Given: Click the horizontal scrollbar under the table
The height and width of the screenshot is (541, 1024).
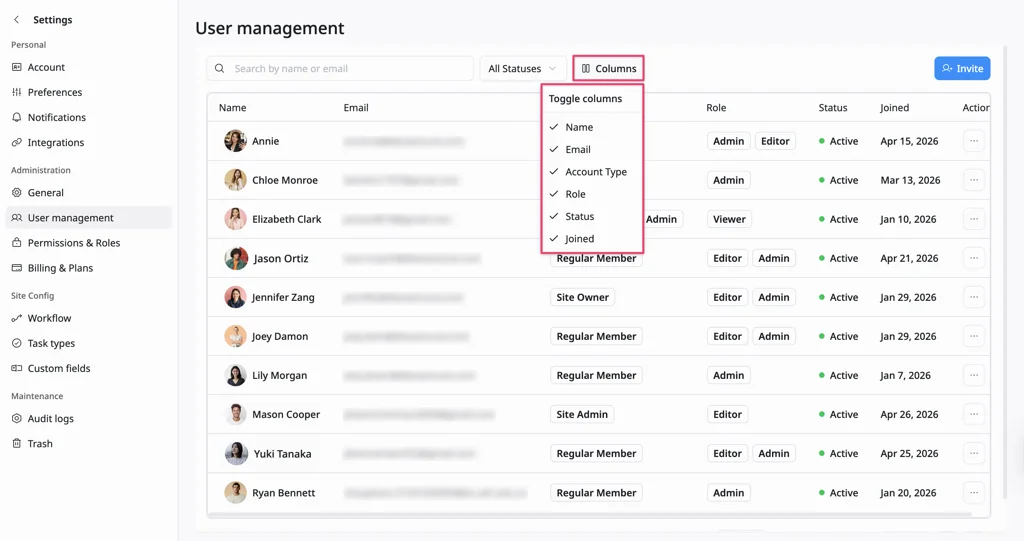Looking at the screenshot, I should click(x=590, y=515).
